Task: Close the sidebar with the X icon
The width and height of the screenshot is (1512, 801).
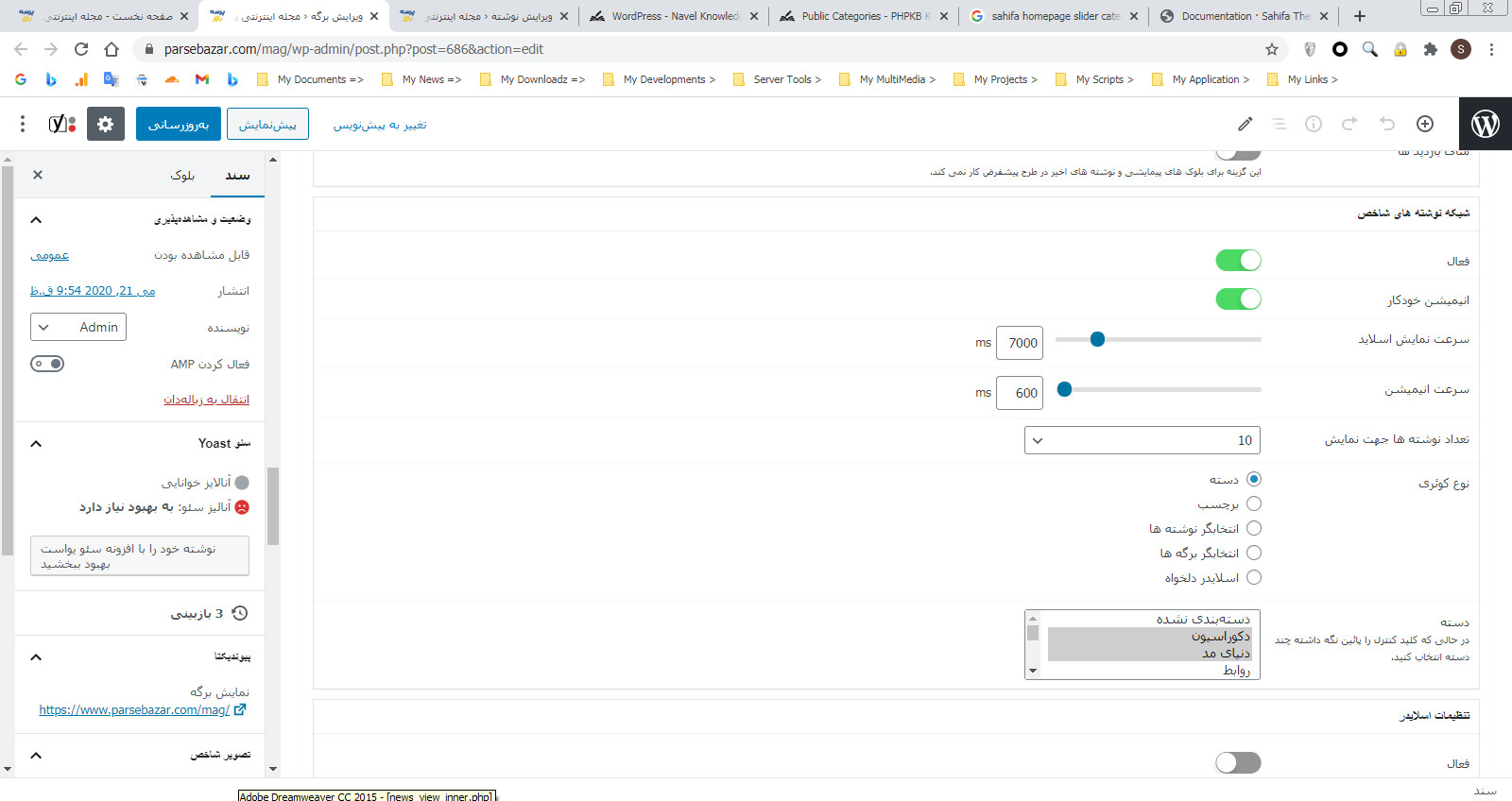Action: tap(38, 175)
